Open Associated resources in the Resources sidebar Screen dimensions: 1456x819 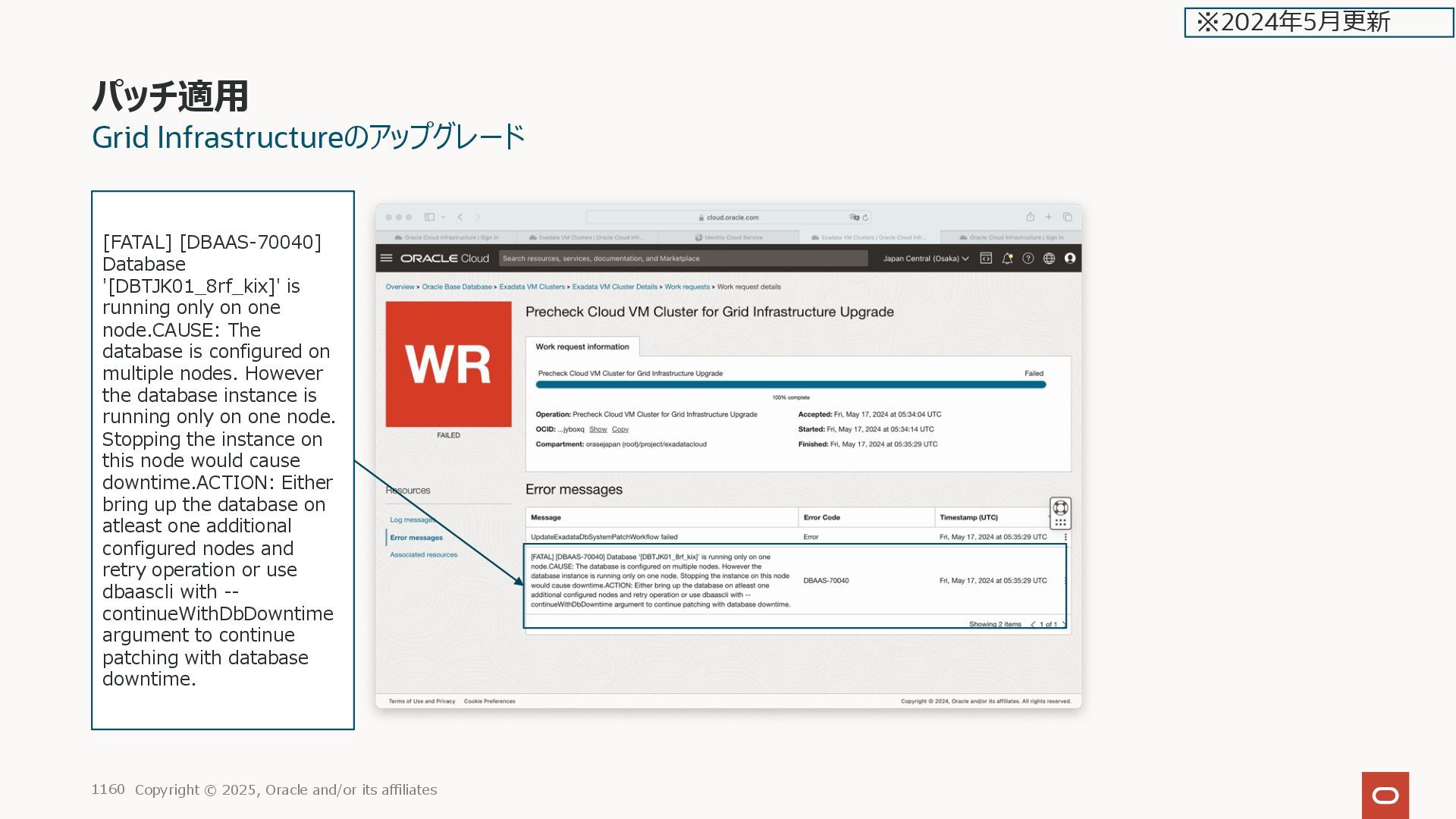coord(423,554)
